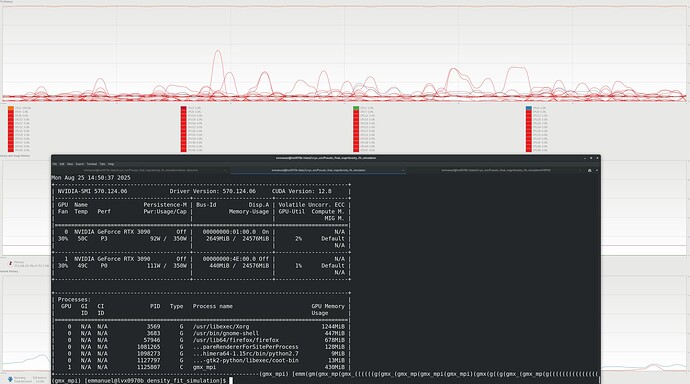Click the network Receiving download icon
This screenshot has height=384, width=690.
click(x=10, y=379)
